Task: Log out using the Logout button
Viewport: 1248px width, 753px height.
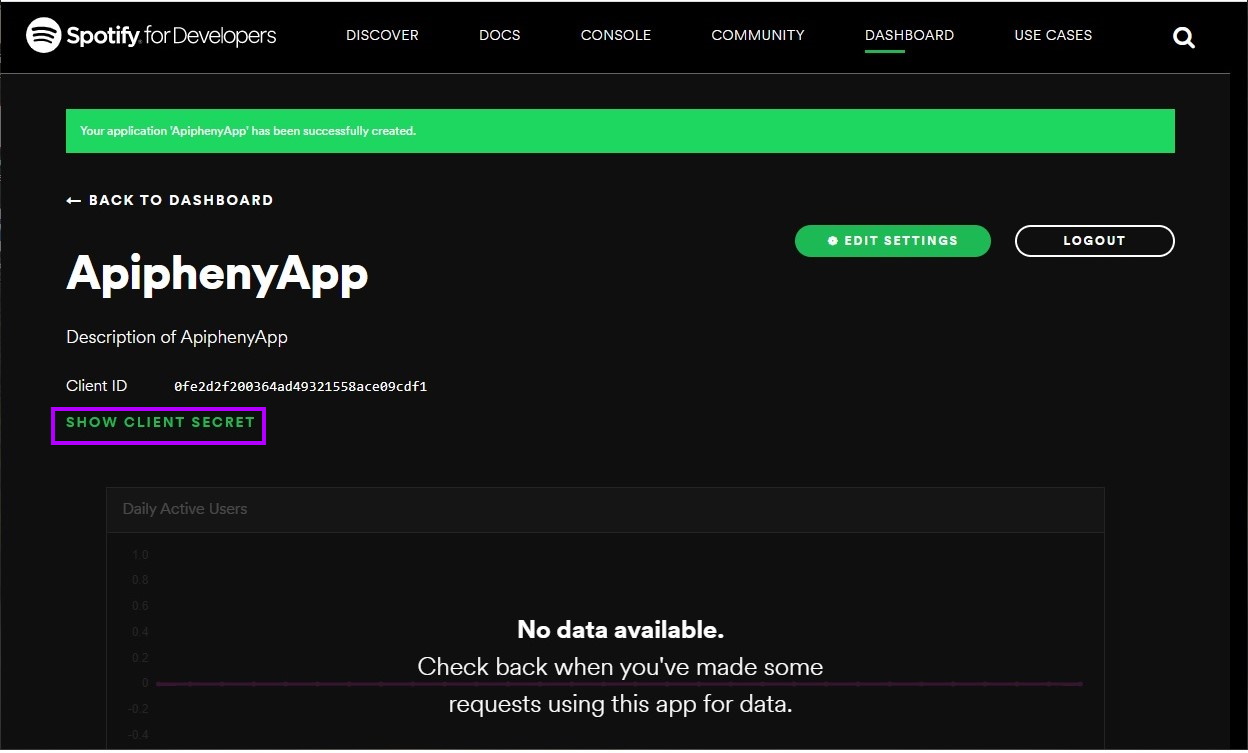Action: (1095, 241)
